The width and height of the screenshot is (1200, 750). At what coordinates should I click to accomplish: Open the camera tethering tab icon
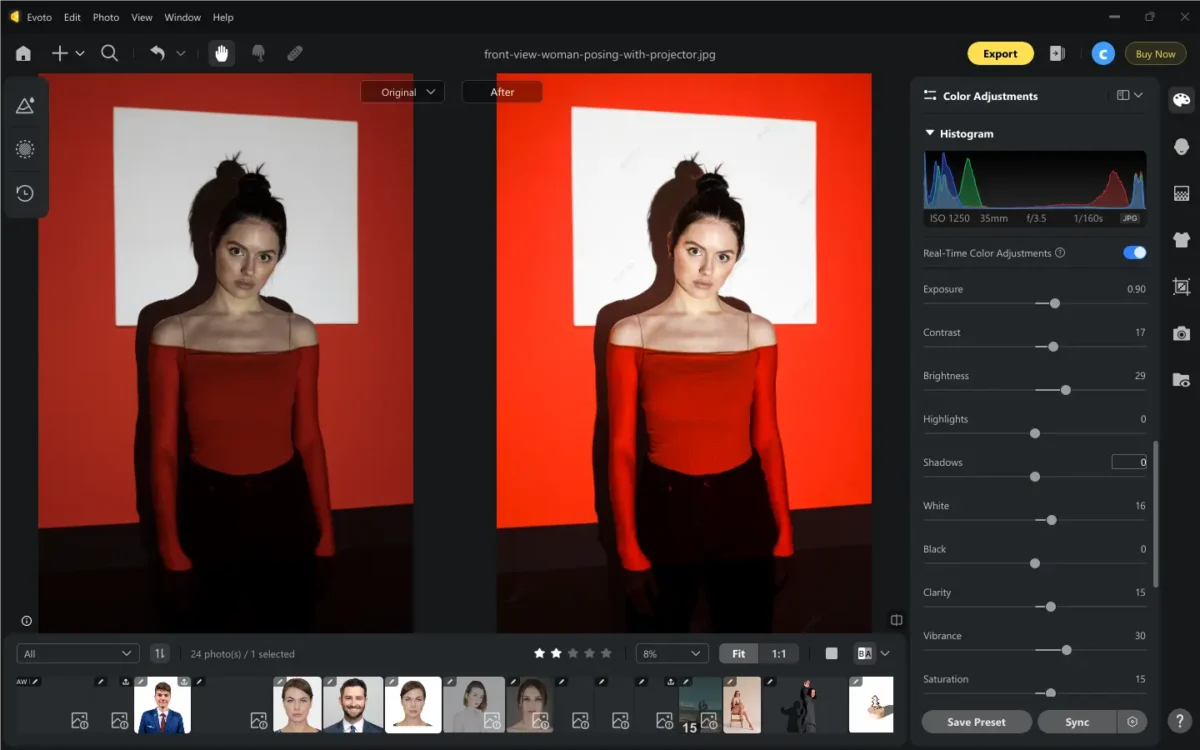[x=1181, y=333]
